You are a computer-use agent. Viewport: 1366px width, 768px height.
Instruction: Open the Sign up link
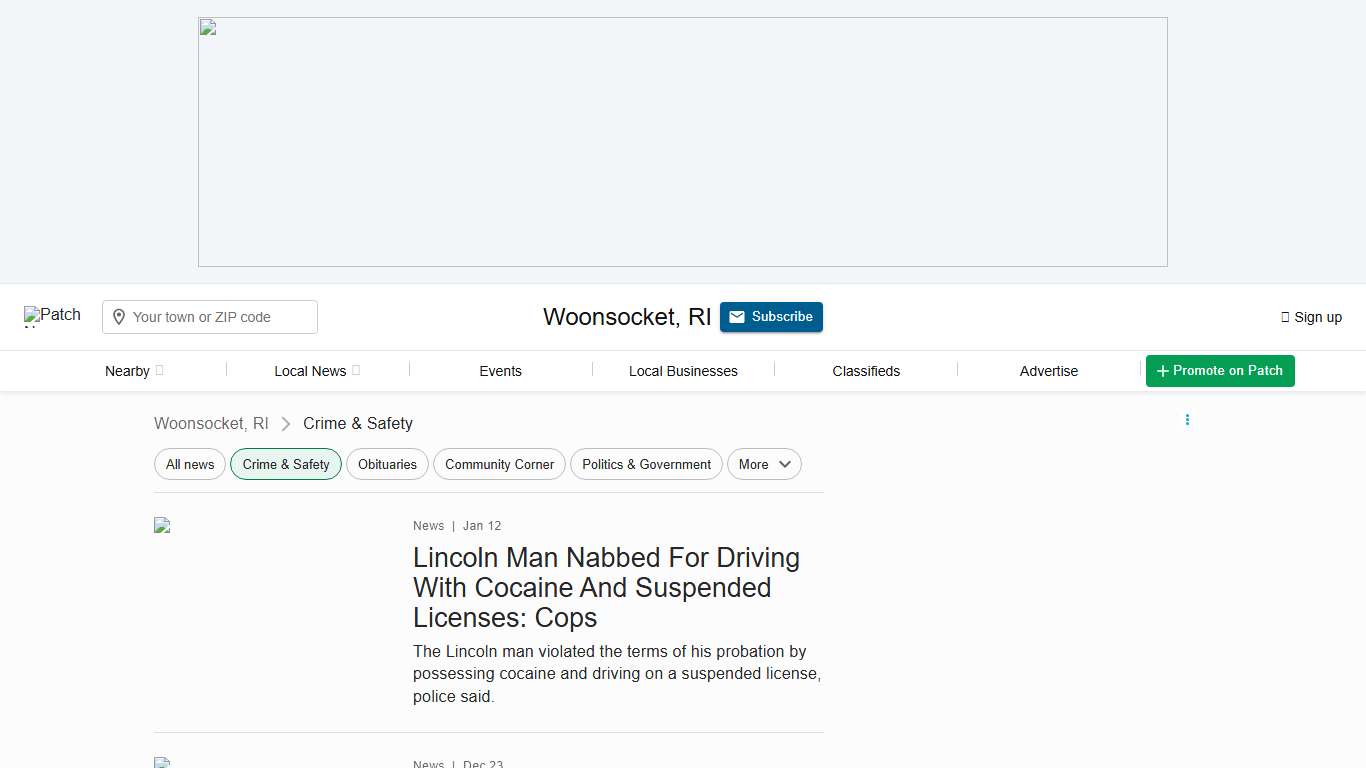pyautogui.click(x=1311, y=317)
